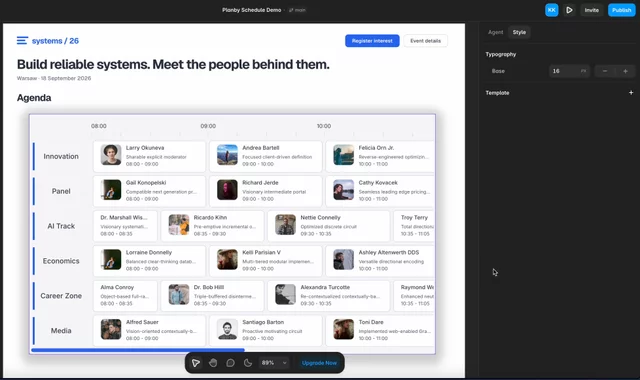Decrease base font size with minus
640x380 pixels.
point(605,71)
